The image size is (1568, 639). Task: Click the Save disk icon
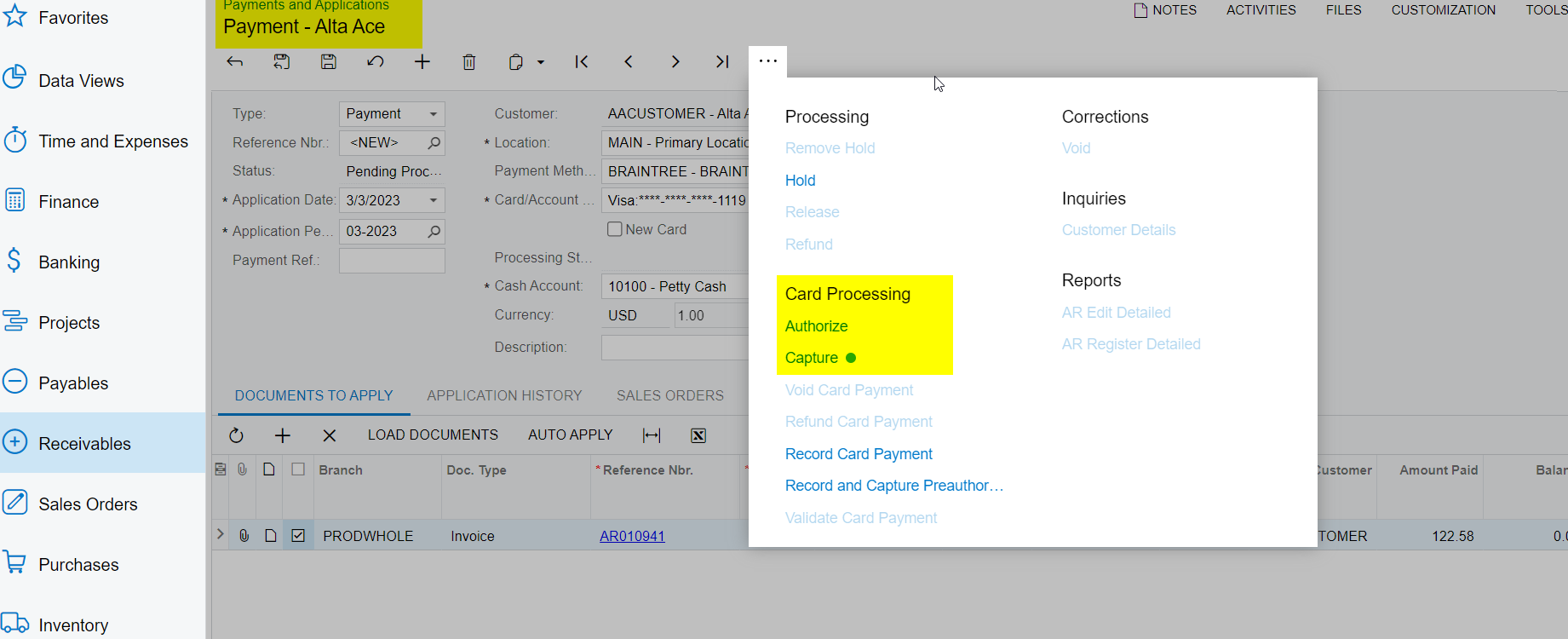pyautogui.click(x=329, y=61)
